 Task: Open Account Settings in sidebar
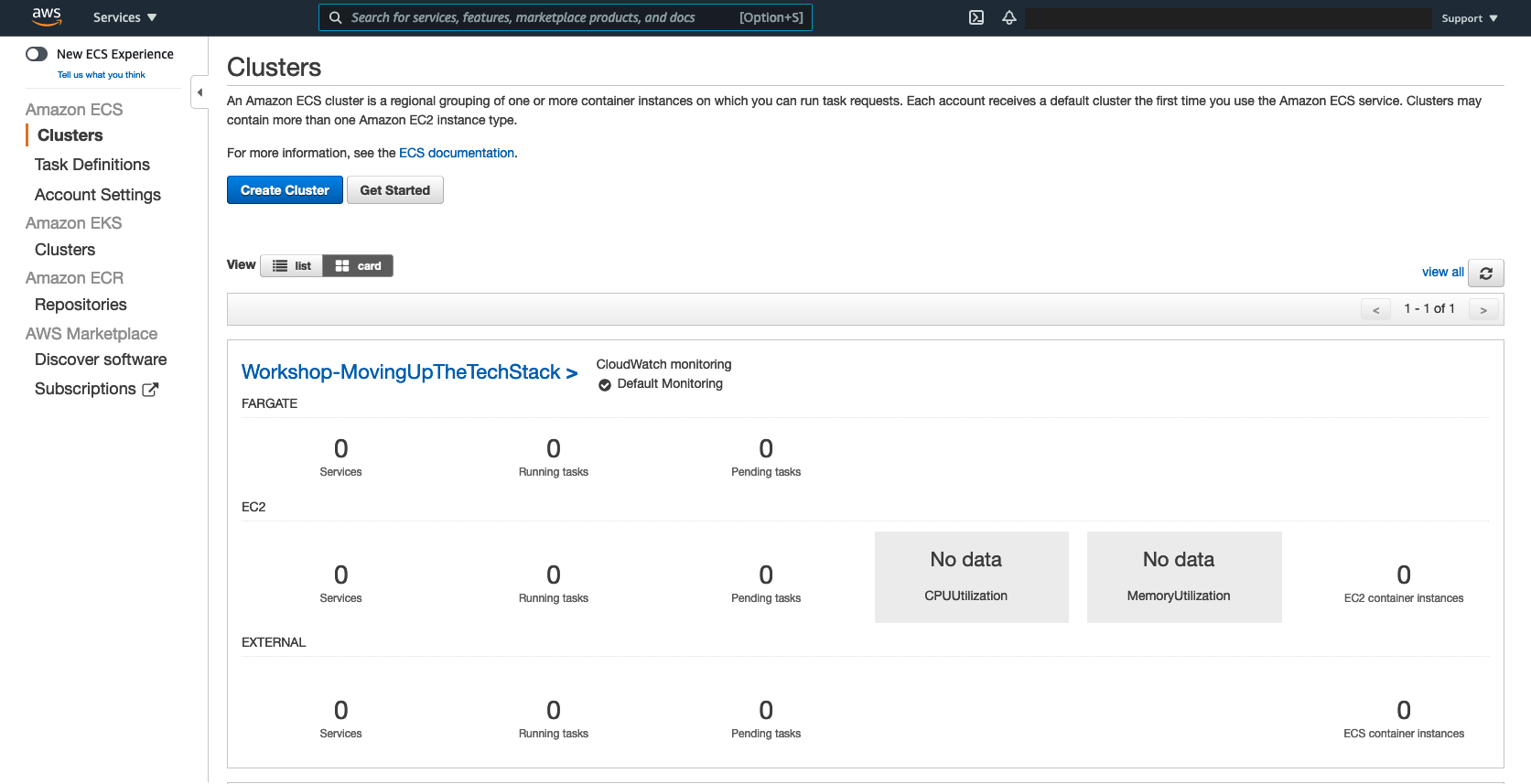pyautogui.click(x=98, y=195)
